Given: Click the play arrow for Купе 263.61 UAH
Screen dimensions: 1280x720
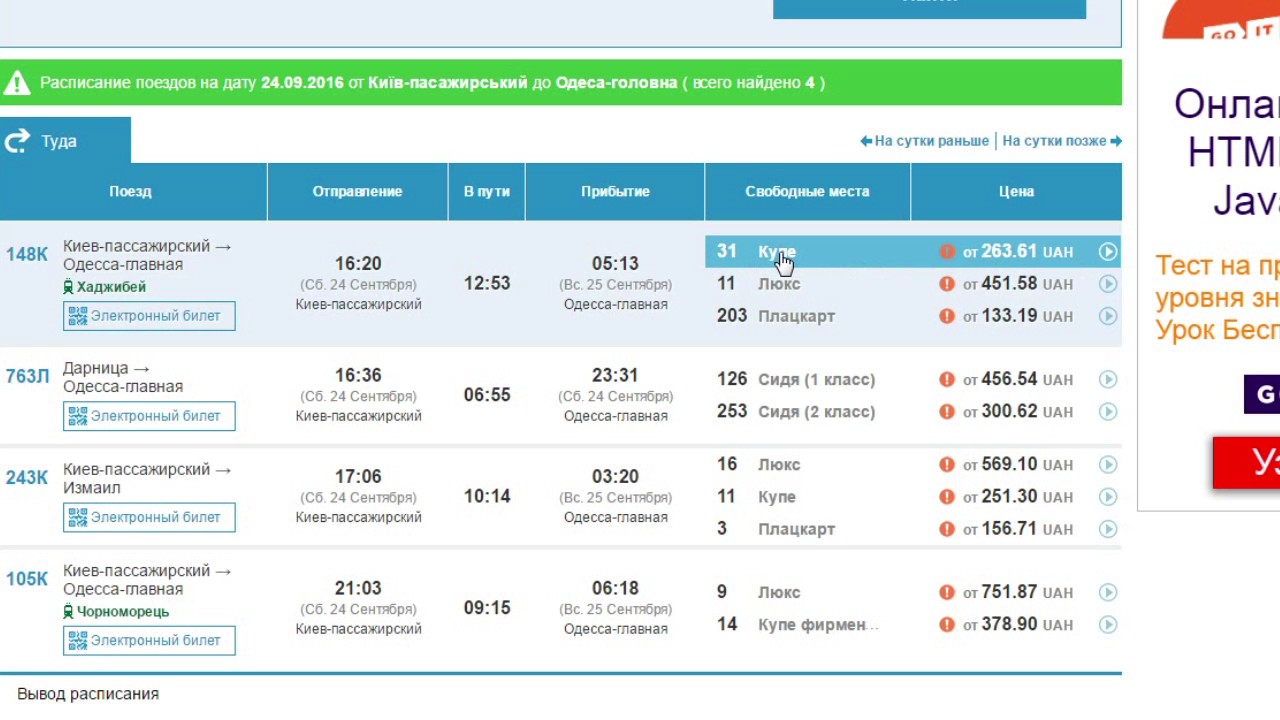Looking at the screenshot, I should pos(1108,252).
